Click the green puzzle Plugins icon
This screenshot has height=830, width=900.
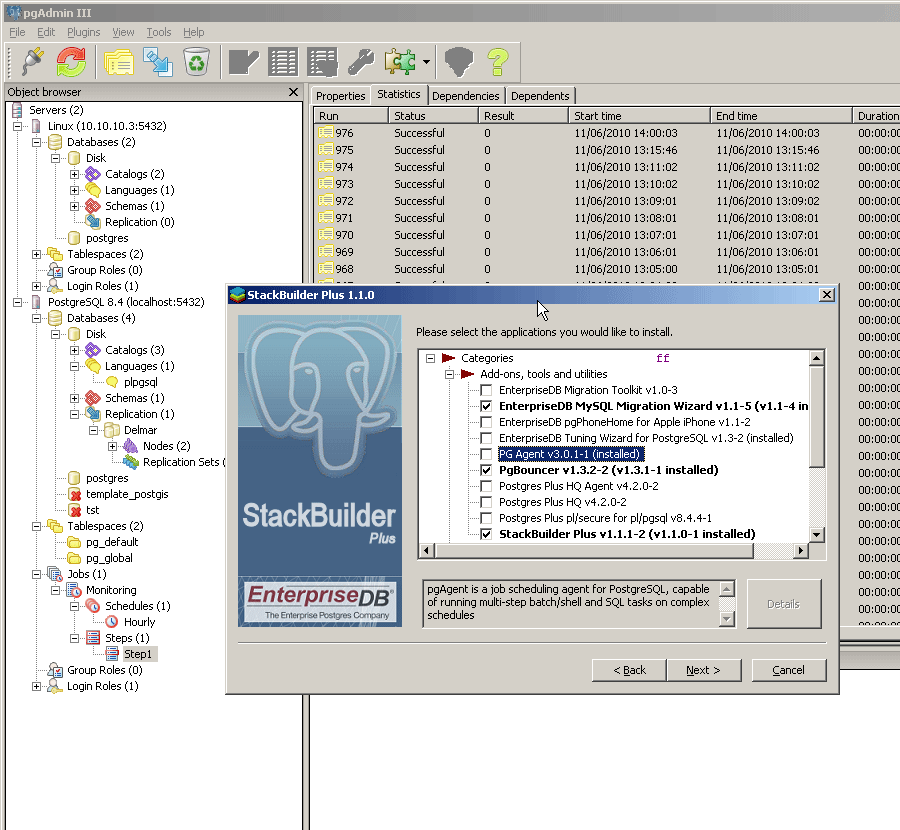tap(400, 61)
